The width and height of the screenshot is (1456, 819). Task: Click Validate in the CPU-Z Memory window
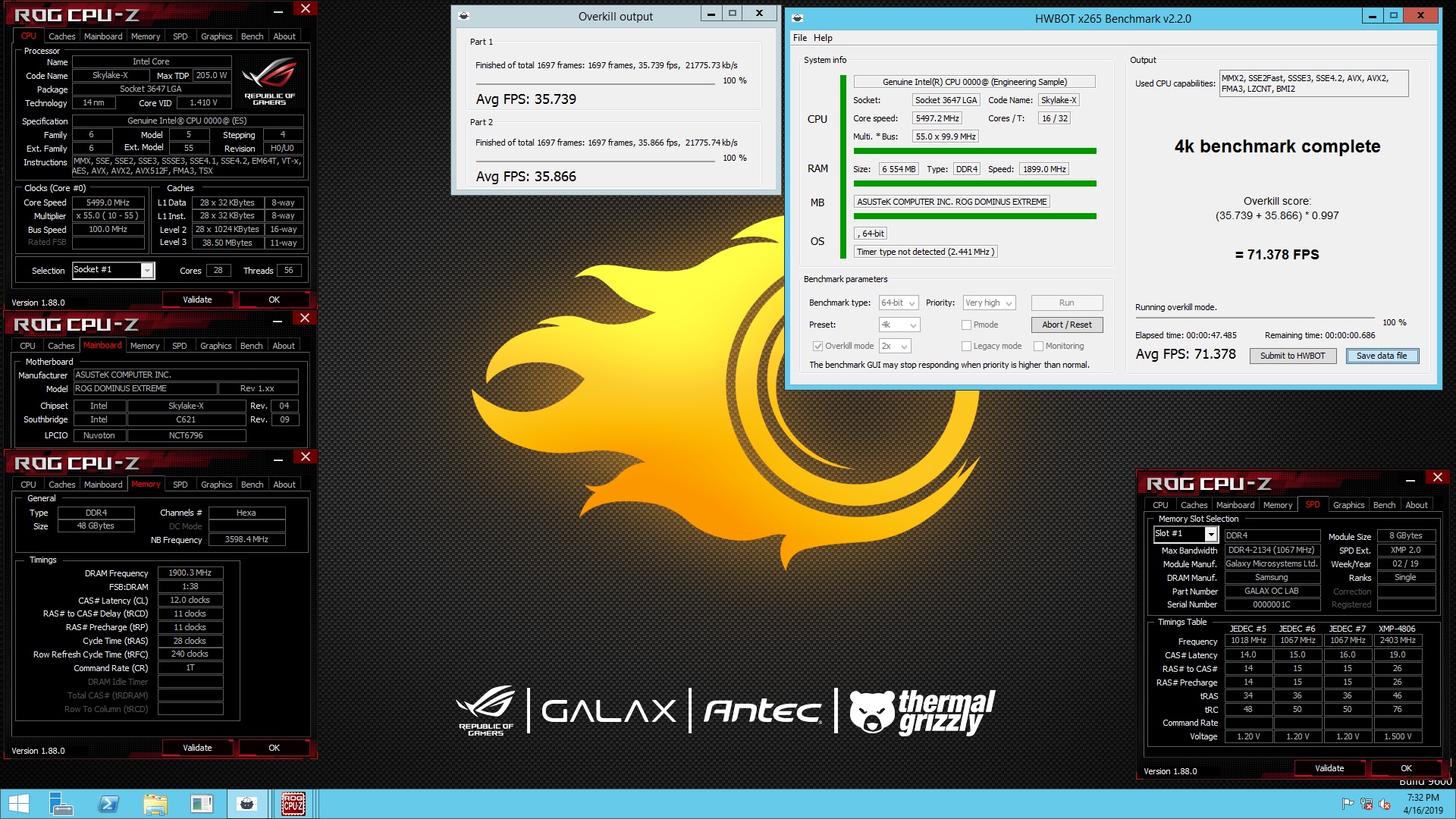(197, 748)
